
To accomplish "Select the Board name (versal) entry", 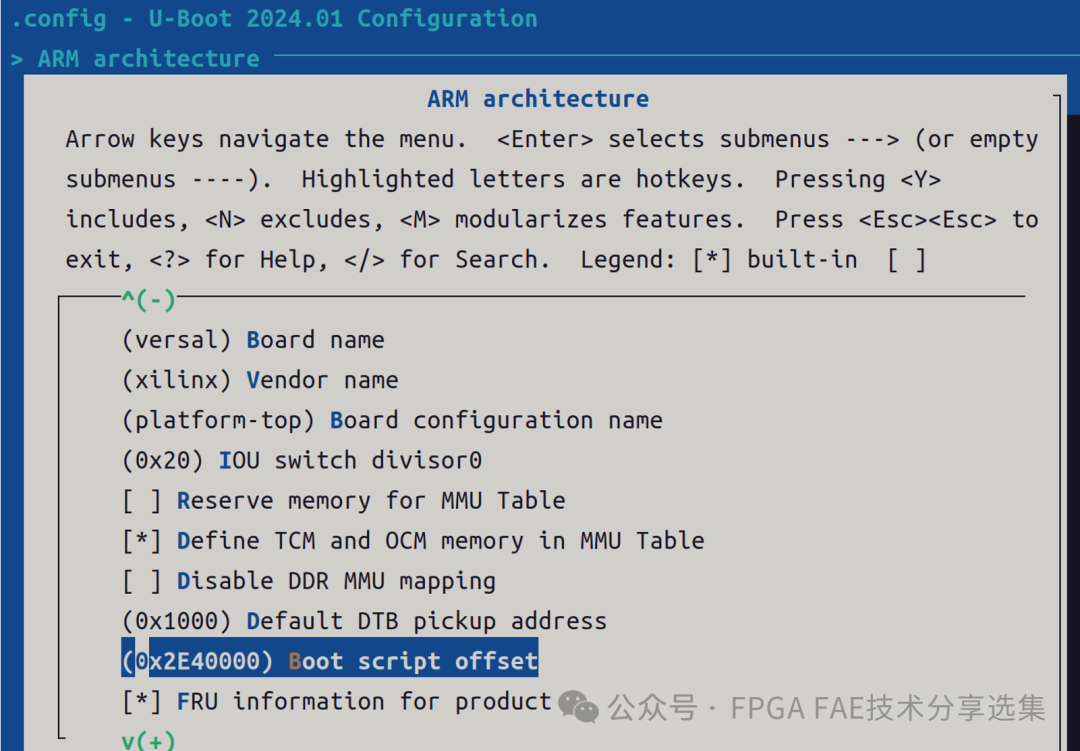I will pyautogui.click(x=253, y=340).
